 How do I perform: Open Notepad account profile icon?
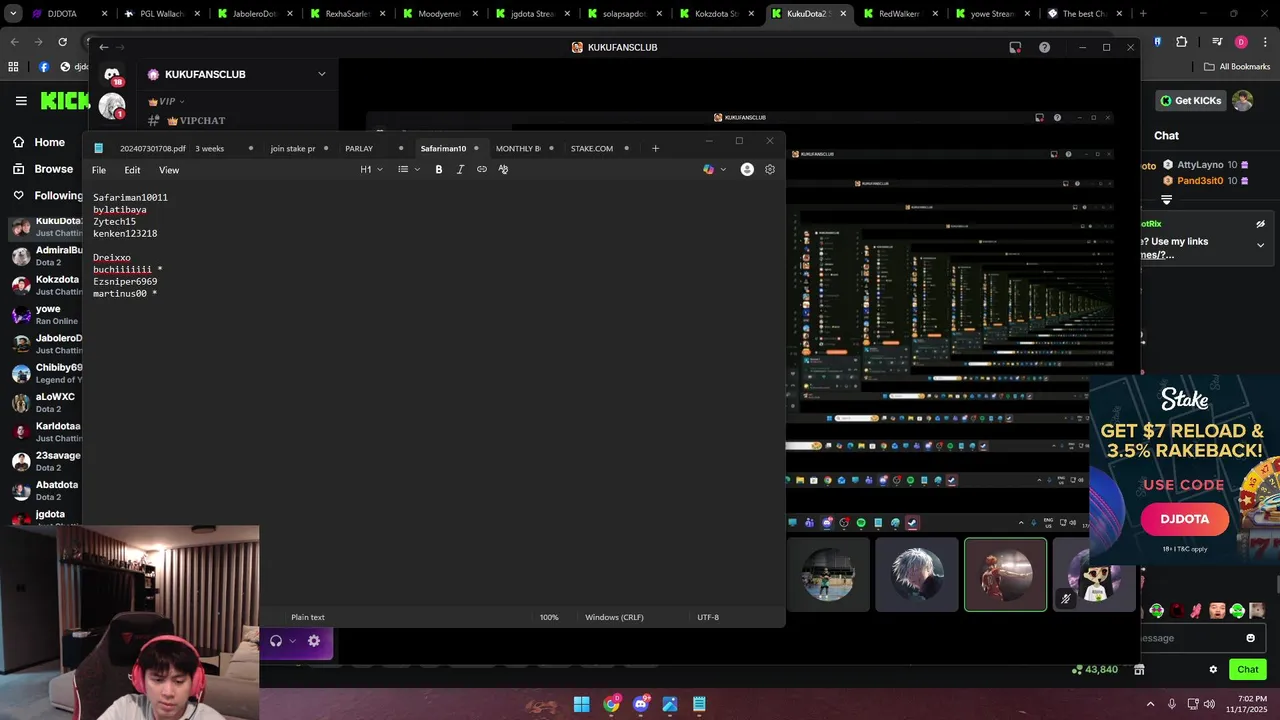tap(747, 170)
